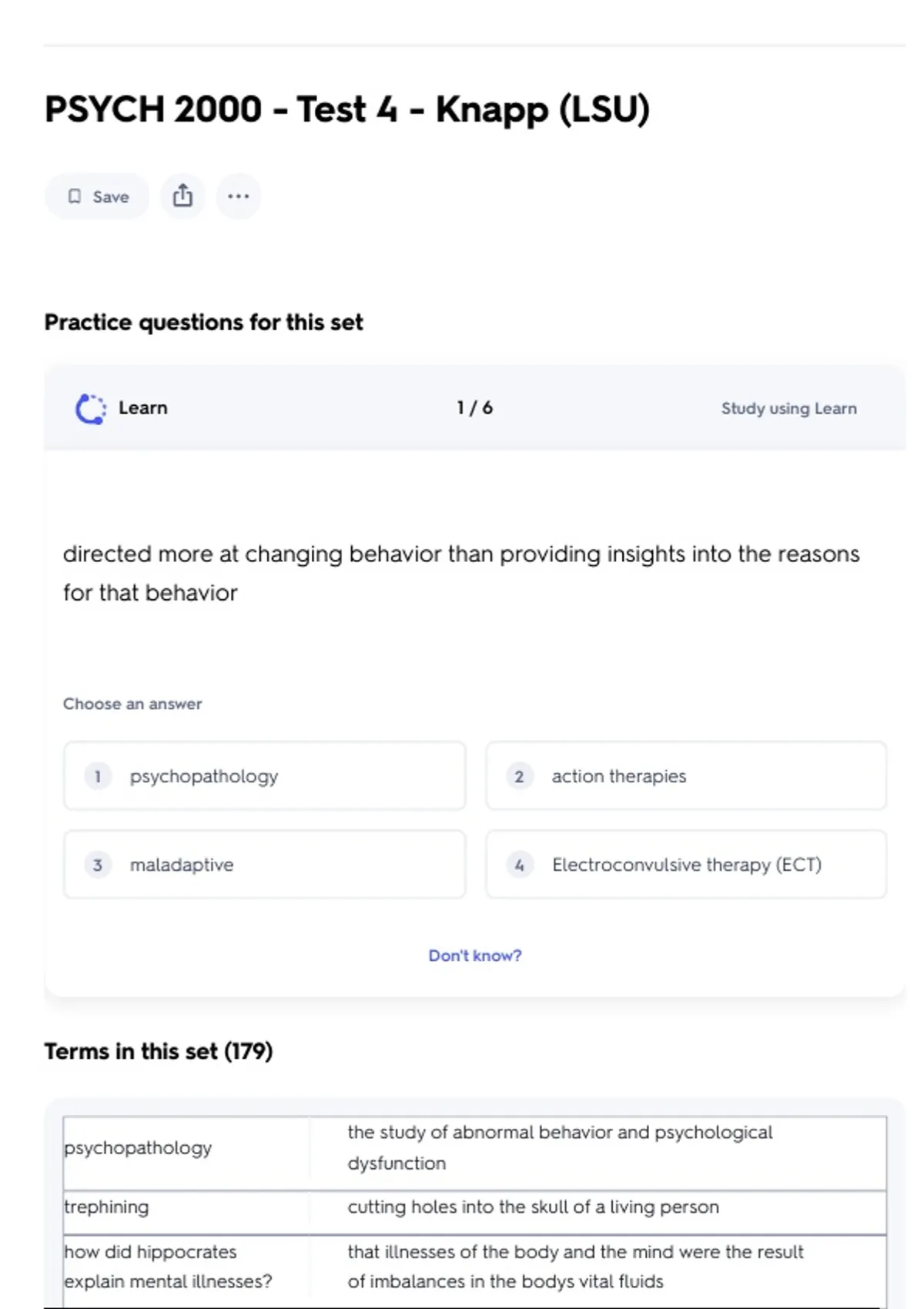
Task: Click the number 3 answer badge
Action: [98, 865]
